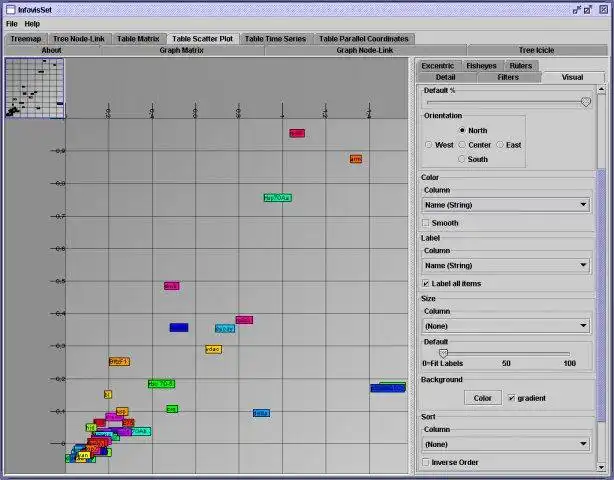Select the orange point at the upper right
Image resolution: width=614 pixels, height=480 pixels.
coord(356,159)
